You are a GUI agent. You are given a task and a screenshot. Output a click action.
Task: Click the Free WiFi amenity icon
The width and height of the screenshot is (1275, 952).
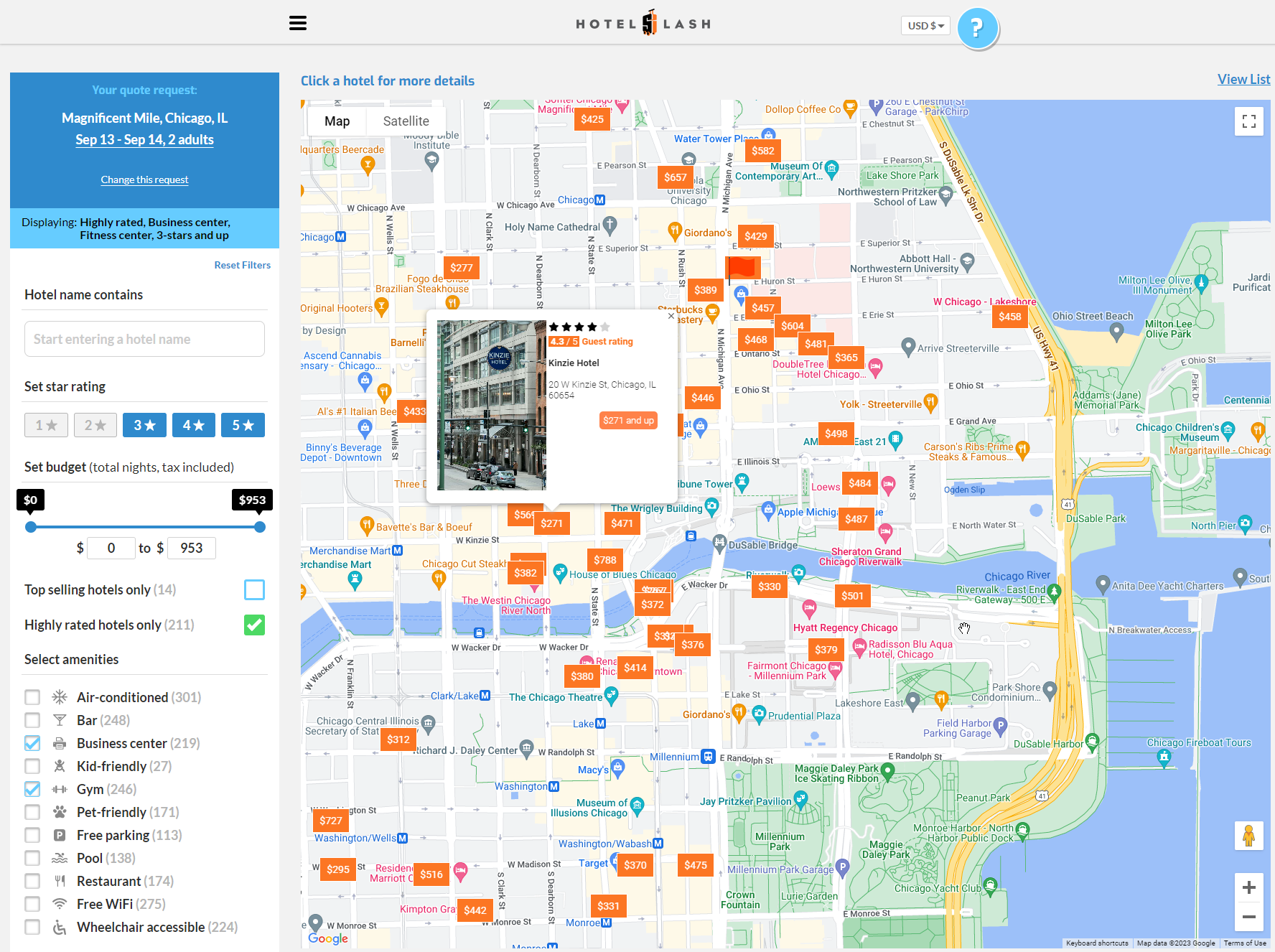[x=59, y=904]
